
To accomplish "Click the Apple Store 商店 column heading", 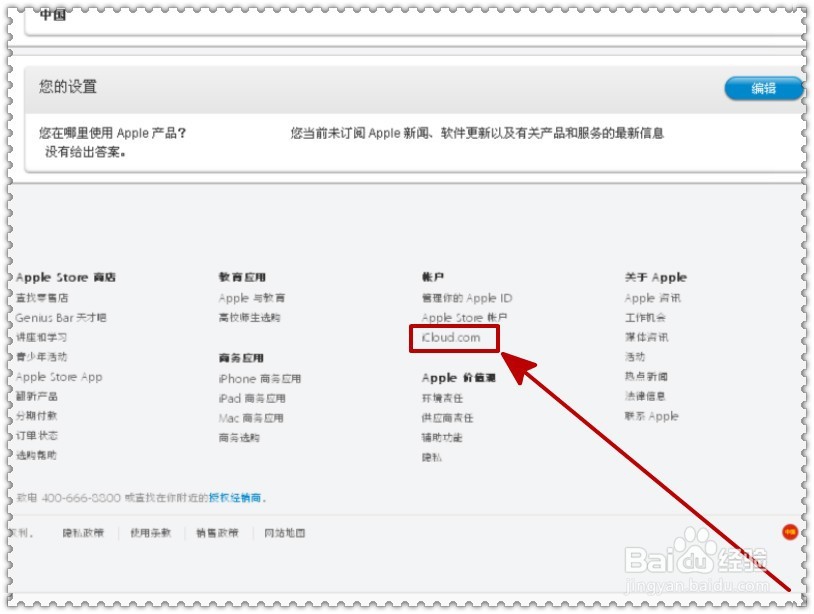I will pos(65,277).
